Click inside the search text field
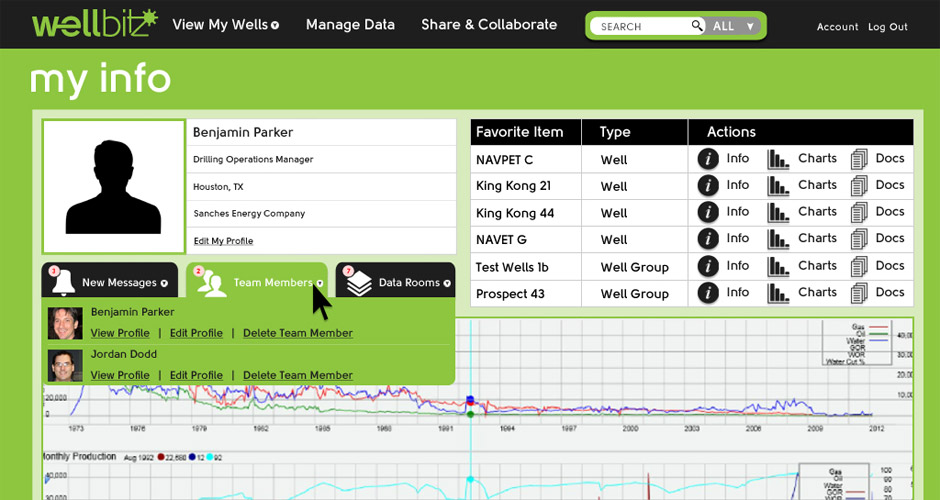Screen dimensions: 940x500 [x=640, y=27]
